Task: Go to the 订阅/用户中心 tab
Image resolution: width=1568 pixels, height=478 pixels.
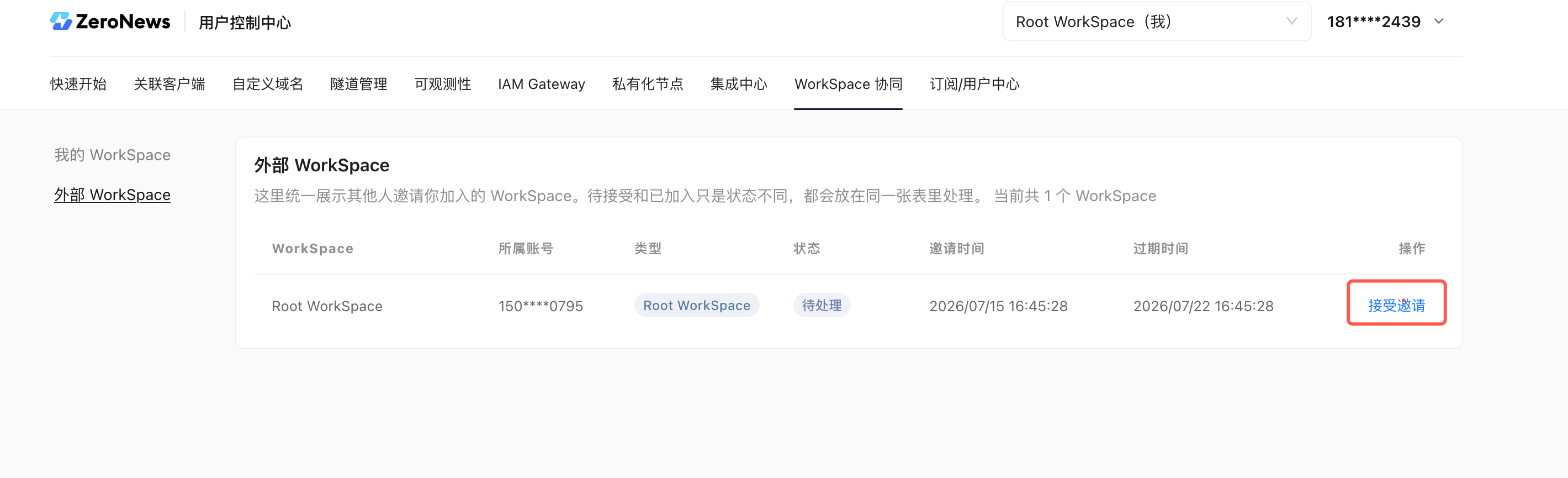Action: (974, 84)
